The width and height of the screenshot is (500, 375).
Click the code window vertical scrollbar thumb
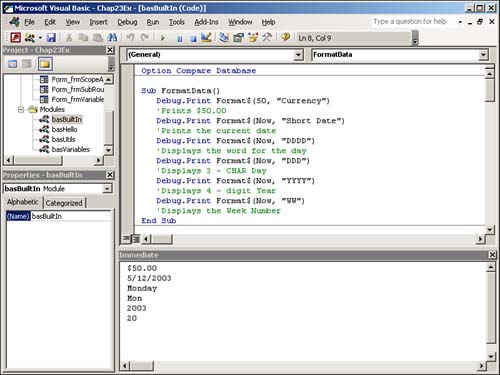pyautogui.click(x=490, y=90)
